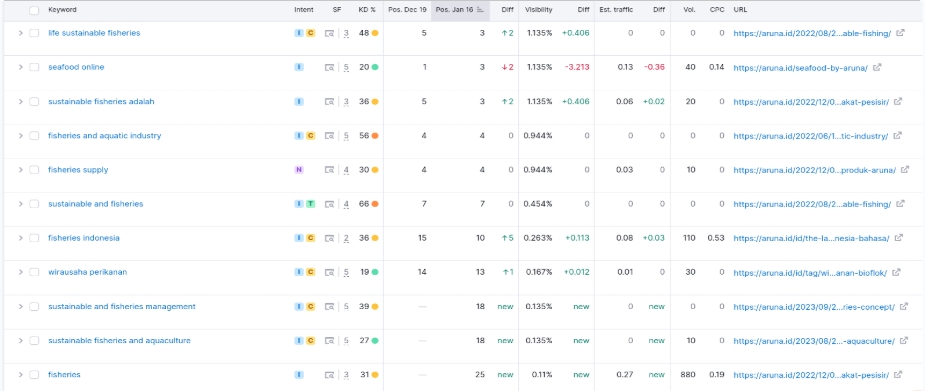Screen dimensions: 925x391
Task: Expand the sustainable and fisheries management row
Action: tap(21, 307)
